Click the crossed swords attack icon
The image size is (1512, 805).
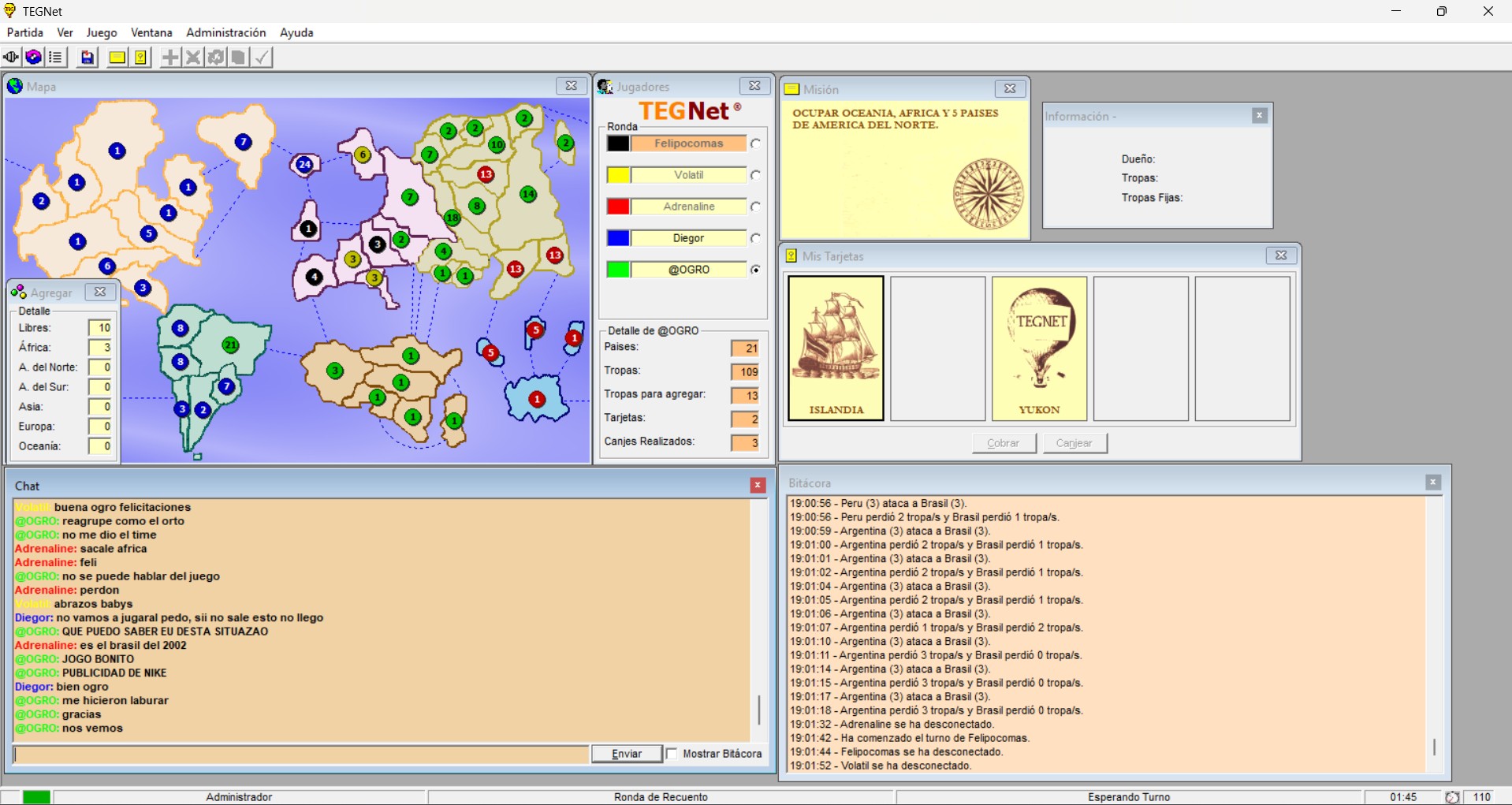(x=192, y=58)
